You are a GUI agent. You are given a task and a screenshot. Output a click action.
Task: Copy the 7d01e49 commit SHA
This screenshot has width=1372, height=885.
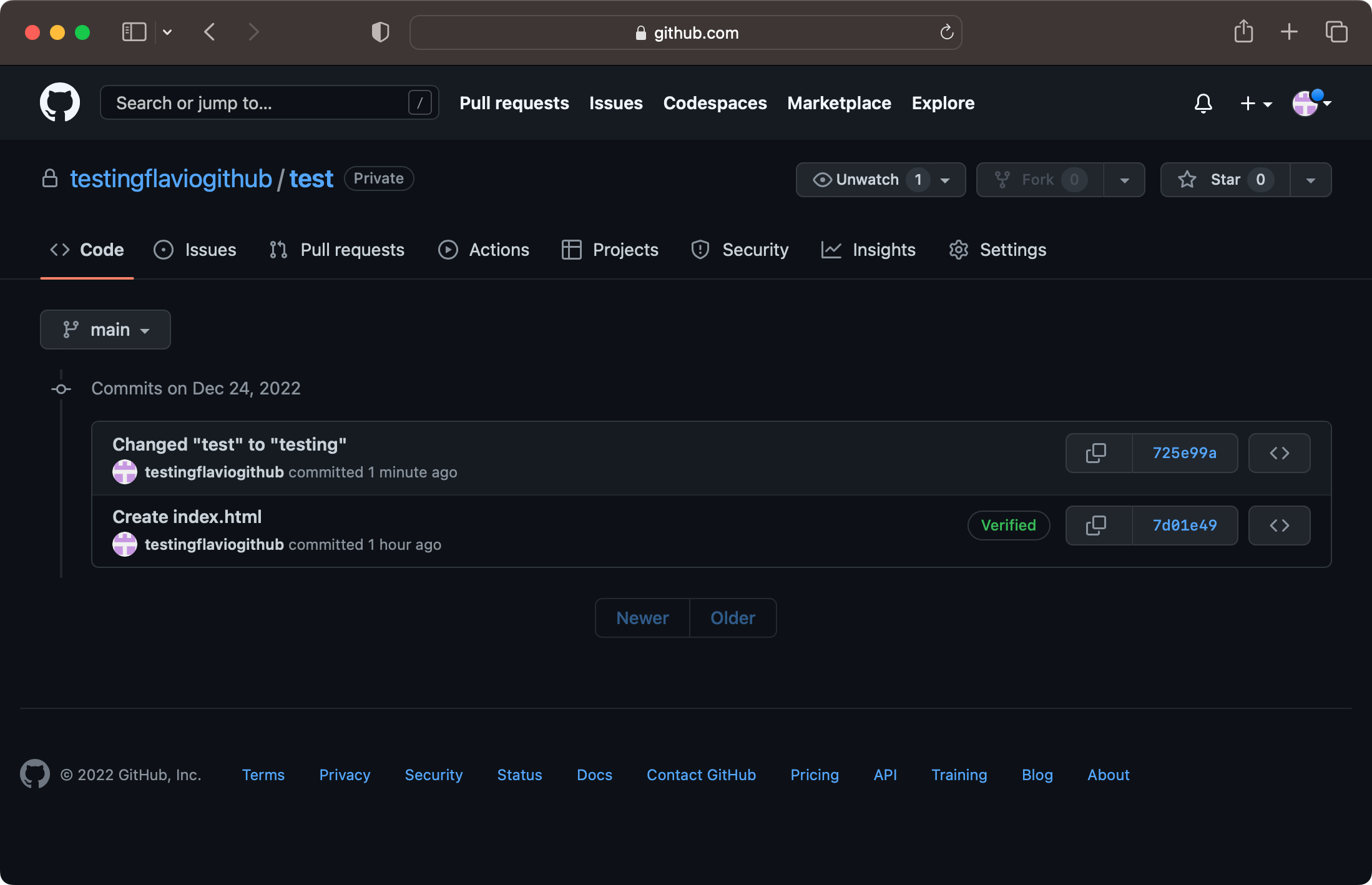(1097, 525)
